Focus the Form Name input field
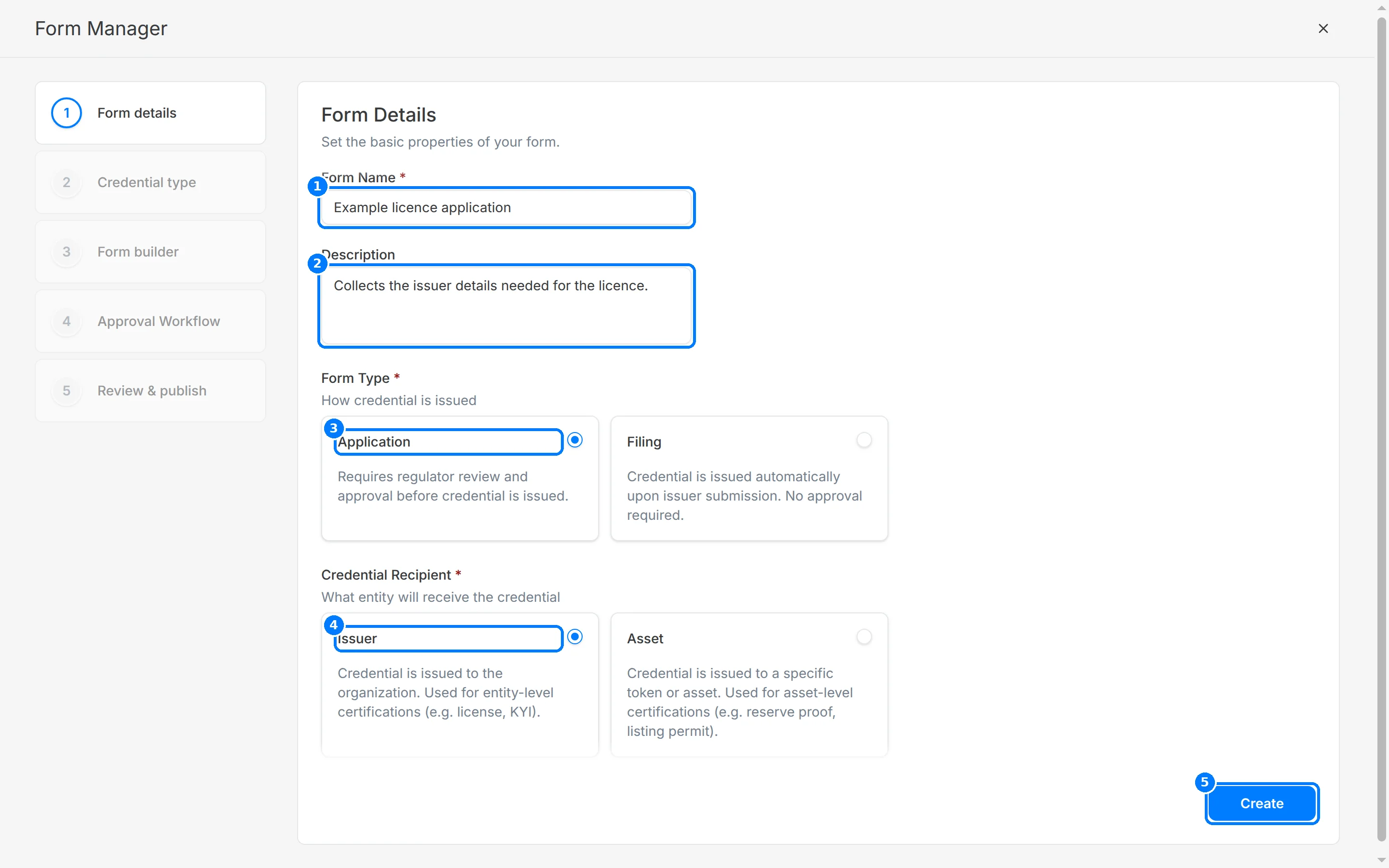This screenshot has width=1389, height=868. (506, 207)
